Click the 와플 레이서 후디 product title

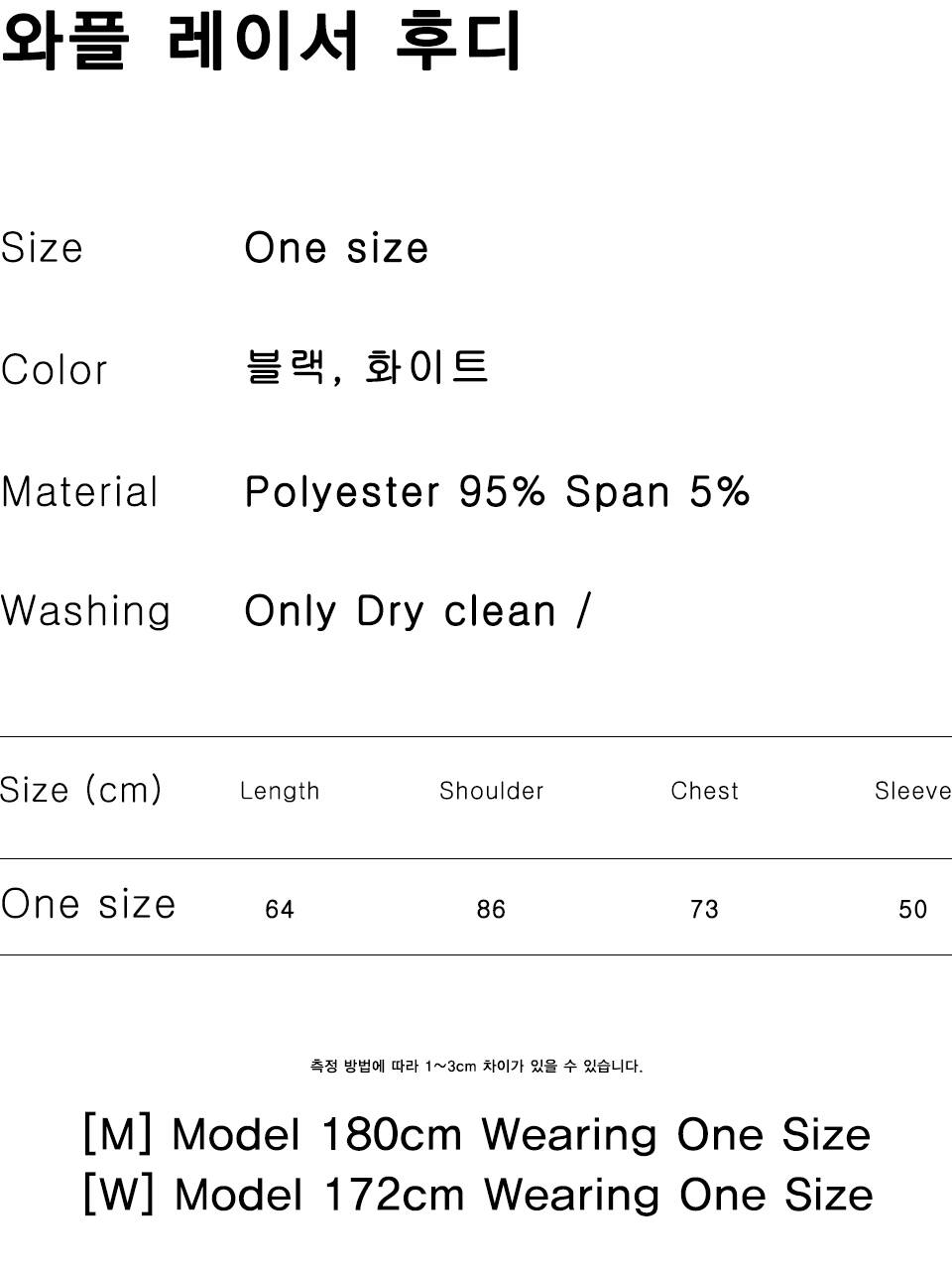coord(261,41)
